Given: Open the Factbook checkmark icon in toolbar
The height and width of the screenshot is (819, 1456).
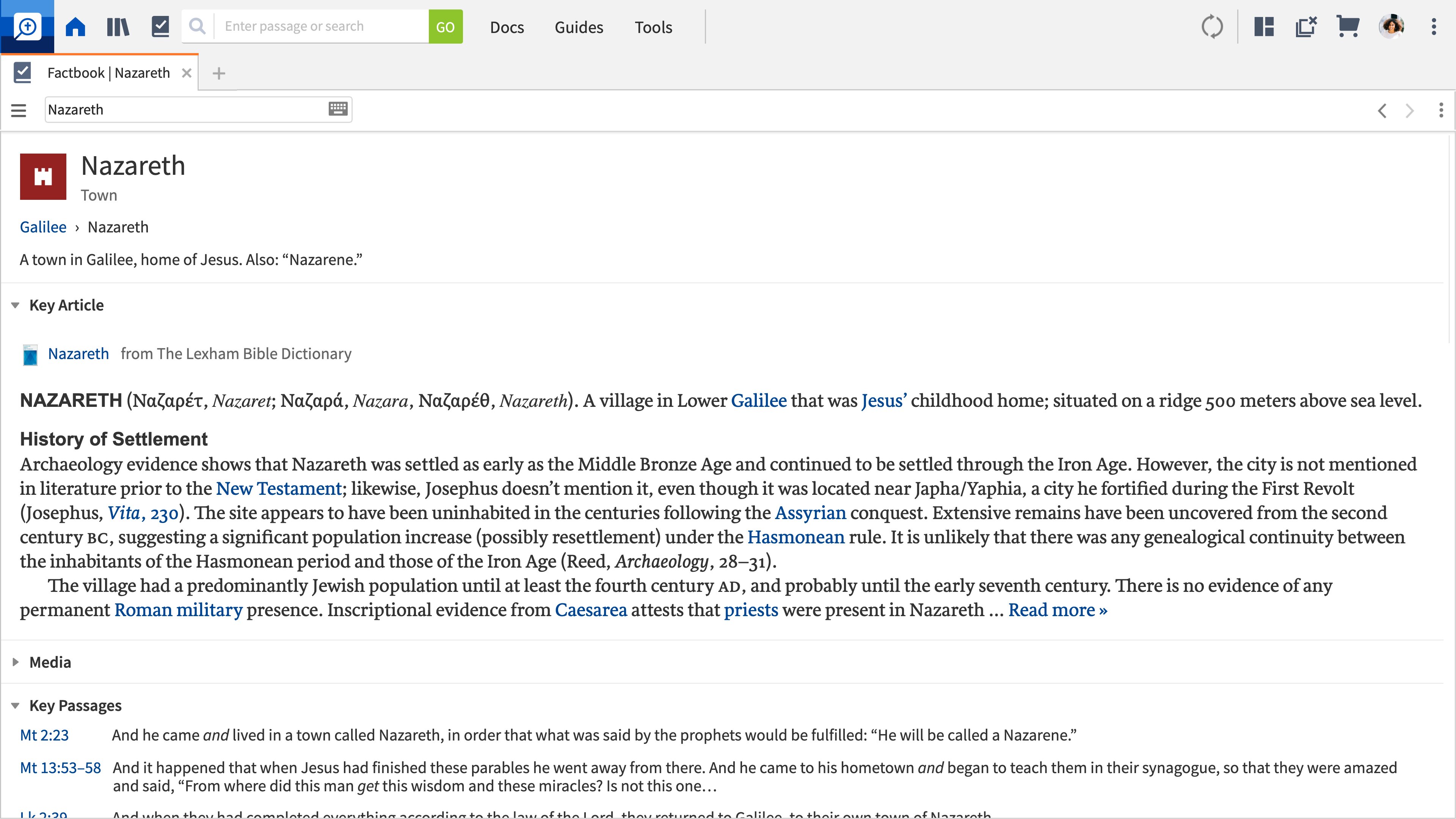Looking at the screenshot, I should (160, 27).
